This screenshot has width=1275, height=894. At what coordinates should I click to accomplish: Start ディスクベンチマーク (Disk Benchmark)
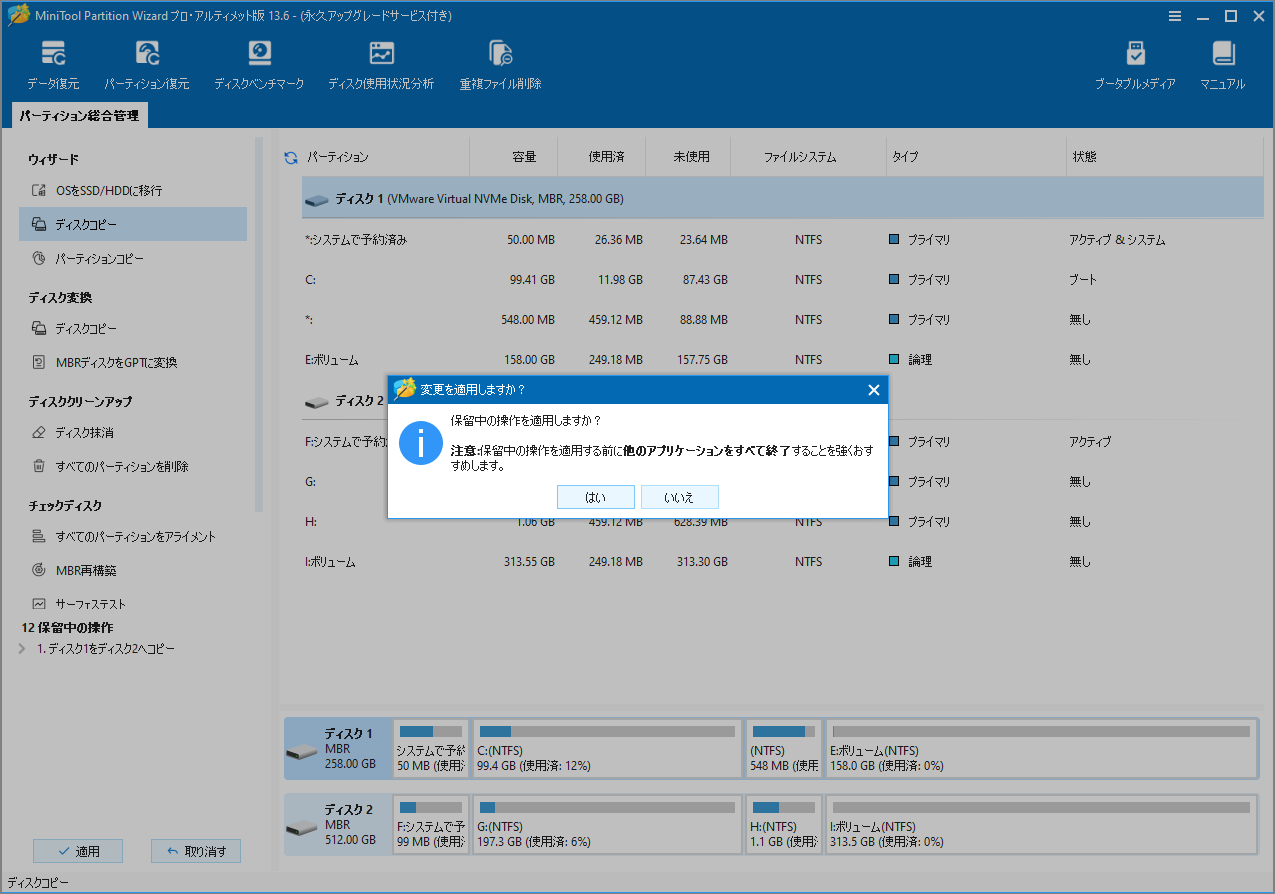click(x=259, y=62)
